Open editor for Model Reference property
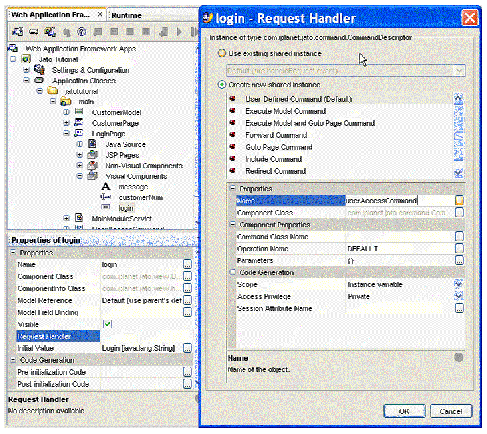This screenshot has width=487, height=434. point(188,300)
